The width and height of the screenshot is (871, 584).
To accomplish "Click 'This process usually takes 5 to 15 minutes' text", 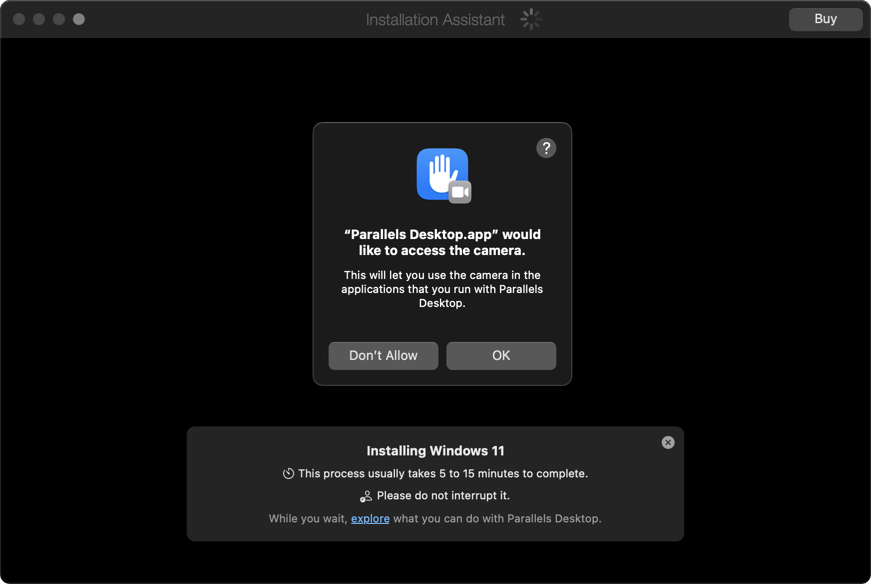I will point(443,473).
